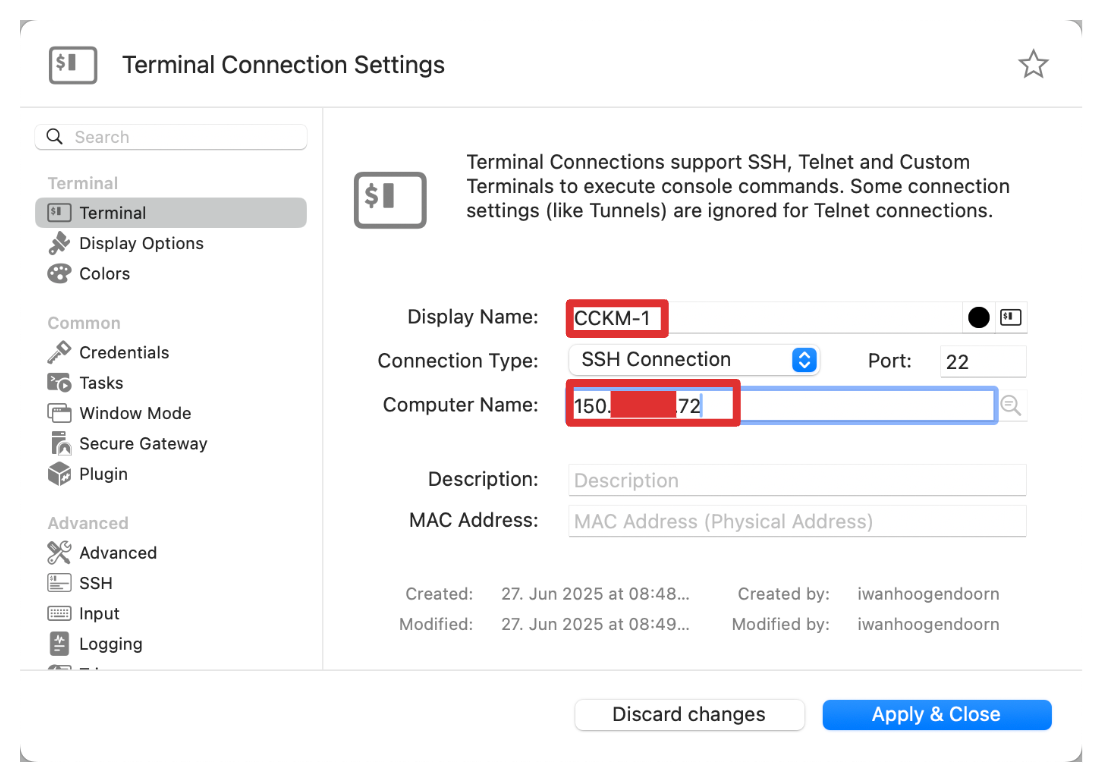Click the black color dot beside Display Name
Image resolution: width=1102 pixels, height=782 pixels.
tap(979, 318)
